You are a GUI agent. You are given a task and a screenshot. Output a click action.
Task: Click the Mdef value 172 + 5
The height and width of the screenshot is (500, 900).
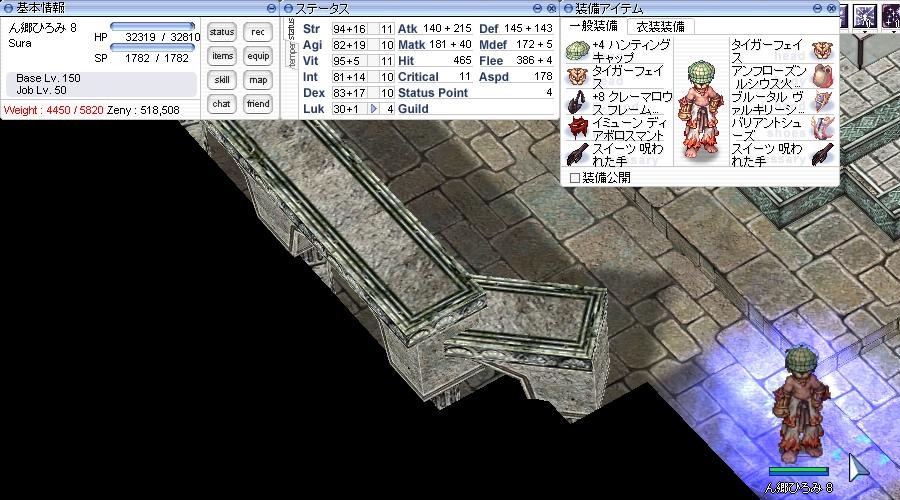pos(534,44)
